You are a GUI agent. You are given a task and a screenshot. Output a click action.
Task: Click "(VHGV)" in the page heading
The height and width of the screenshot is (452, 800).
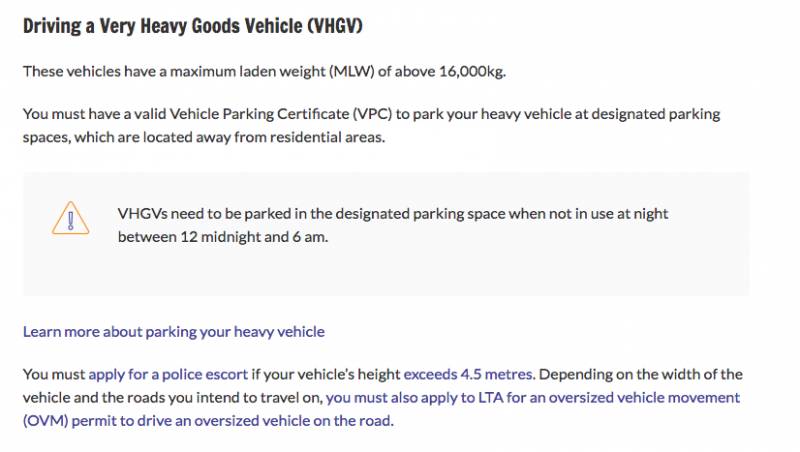pos(322,24)
